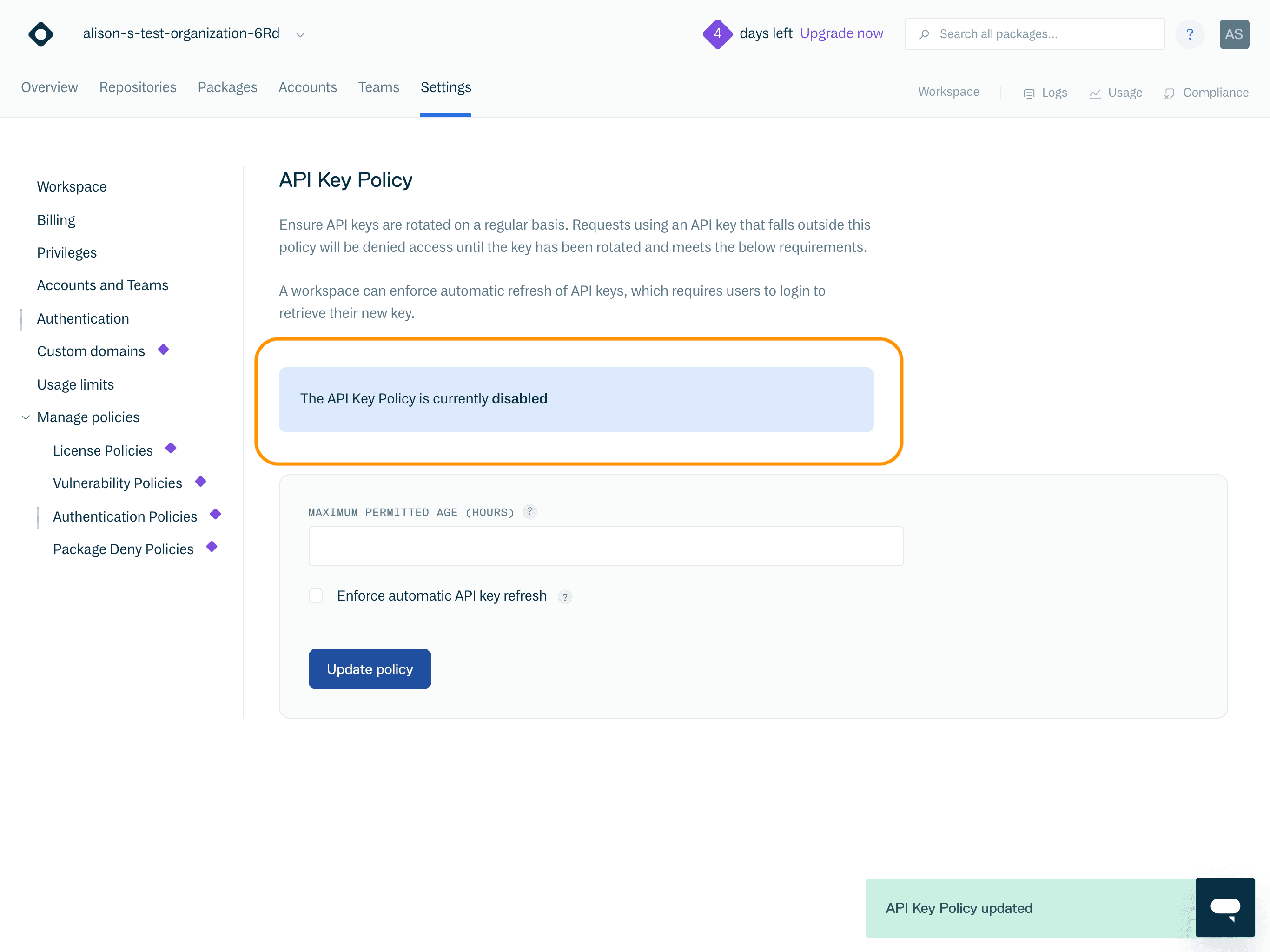This screenshot has height=952, width=1270.
Task: Click help icon beside Enforce automatic refresh
Action: click(565, 597)
